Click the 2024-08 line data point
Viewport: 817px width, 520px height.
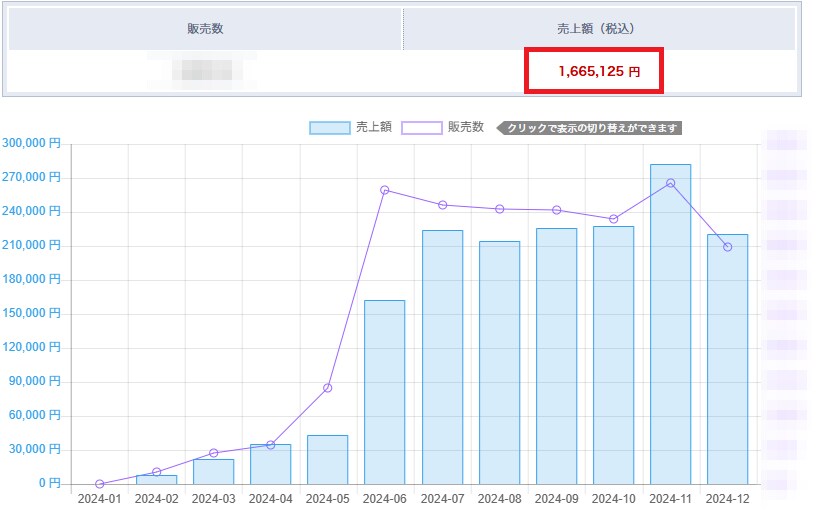click(x=499, y=209)
